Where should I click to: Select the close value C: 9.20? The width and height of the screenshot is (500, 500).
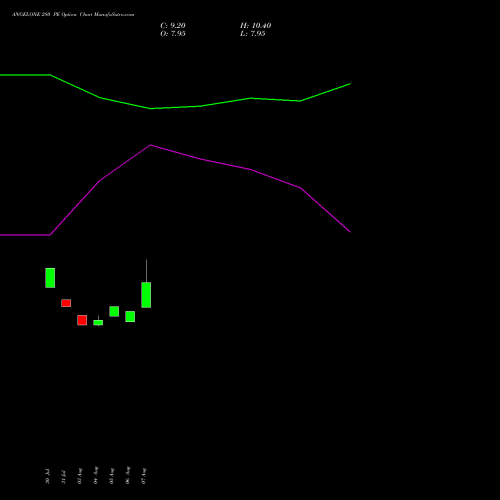point(173,26)
